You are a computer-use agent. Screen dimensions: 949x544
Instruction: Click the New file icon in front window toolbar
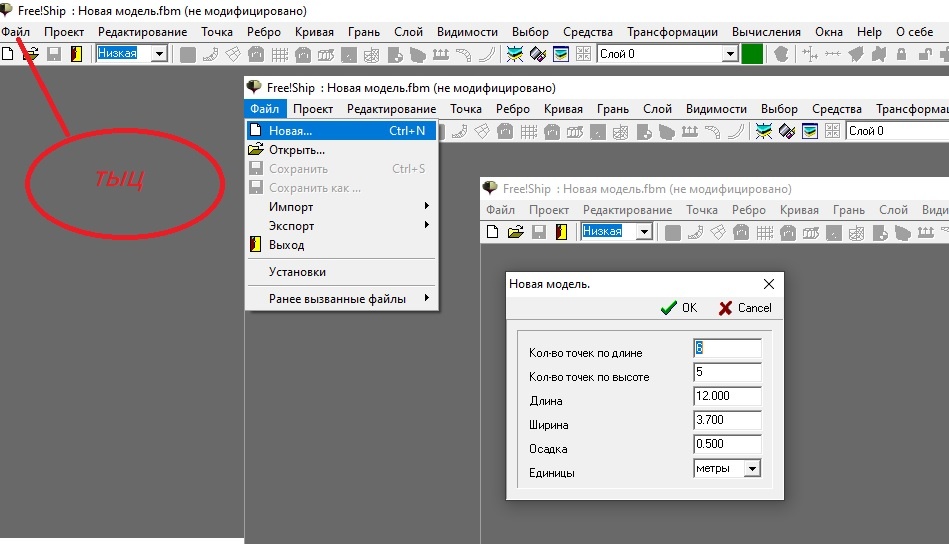pos(493,232)
